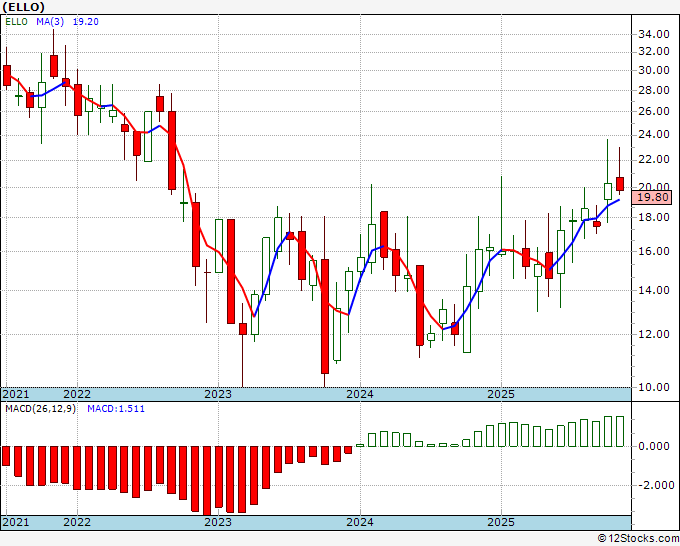Click the 12.00 price axis label
Viewport: 680px width, 546px height.
point(654,334)
